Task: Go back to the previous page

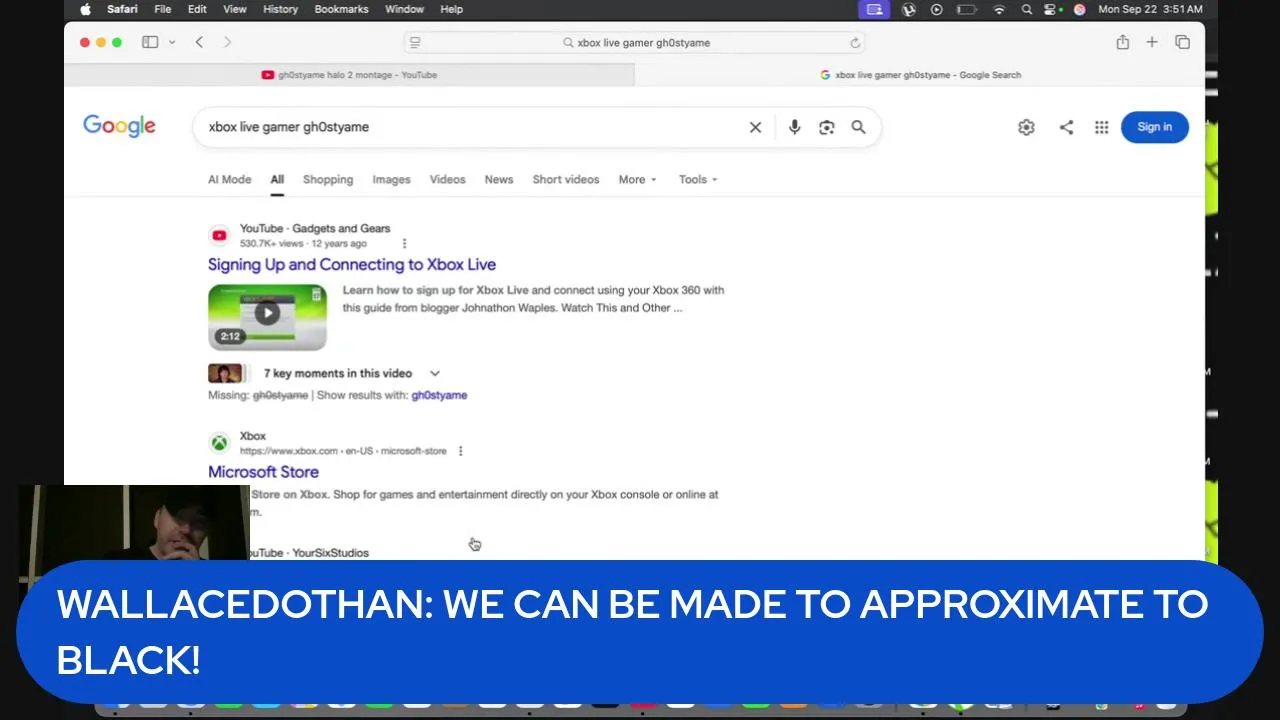Action: click(199, 42)
